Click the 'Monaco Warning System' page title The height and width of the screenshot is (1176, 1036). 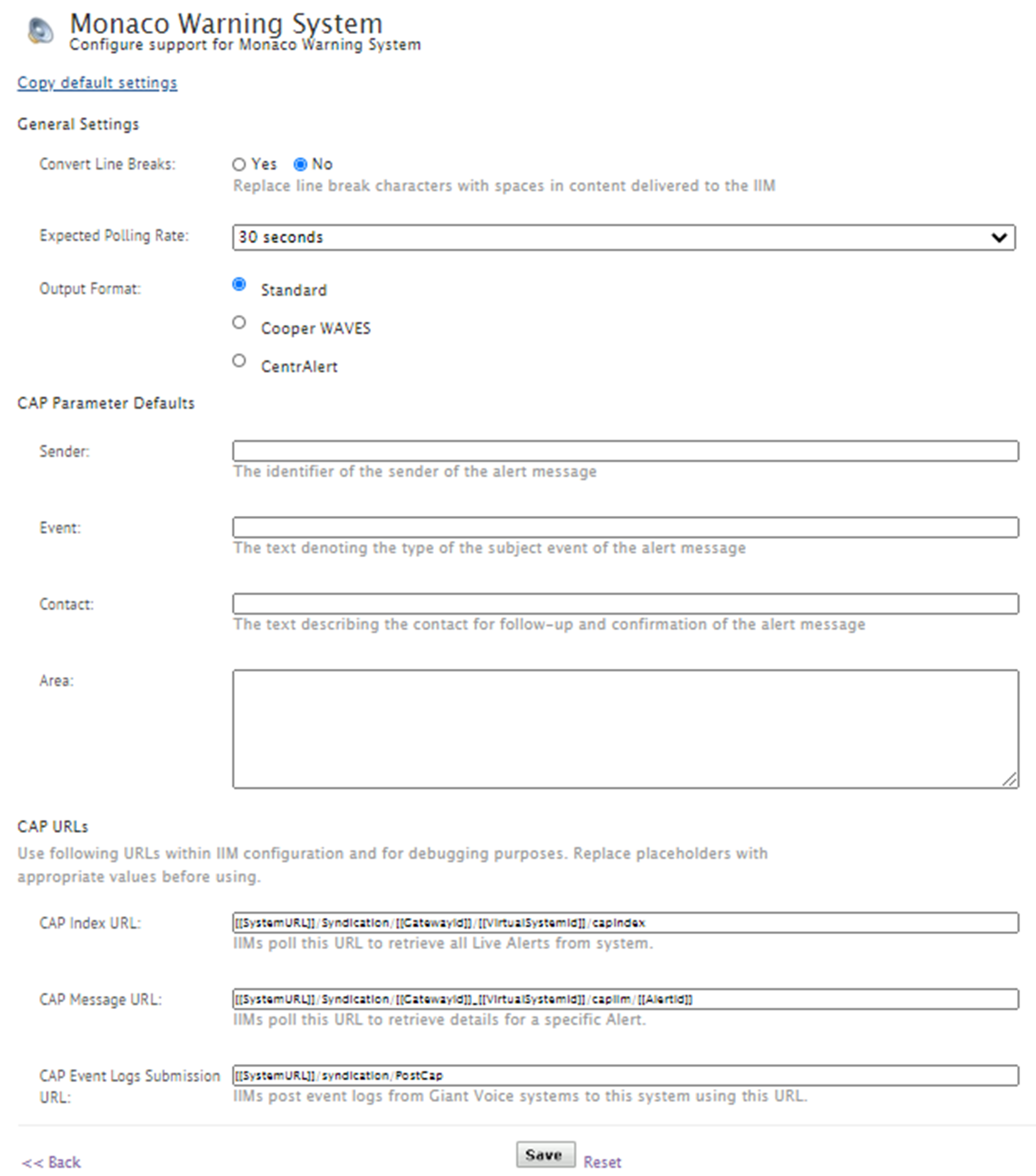[x=226, y=24]
